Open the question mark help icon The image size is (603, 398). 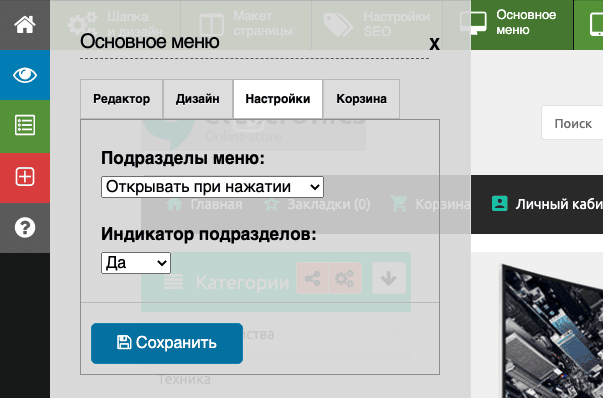tap(25, 228)
